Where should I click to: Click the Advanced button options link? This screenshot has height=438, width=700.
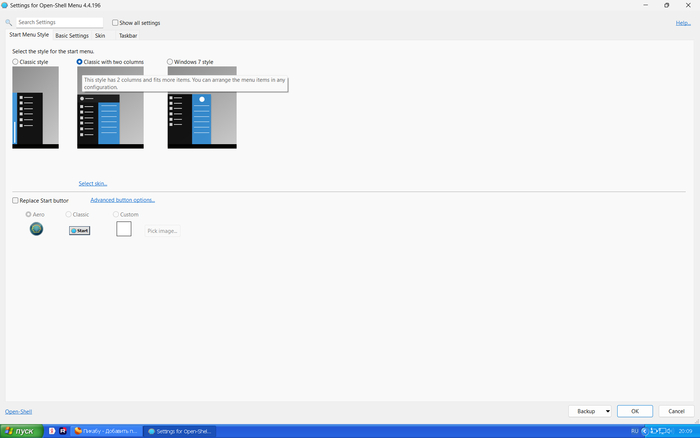point(122,200)
